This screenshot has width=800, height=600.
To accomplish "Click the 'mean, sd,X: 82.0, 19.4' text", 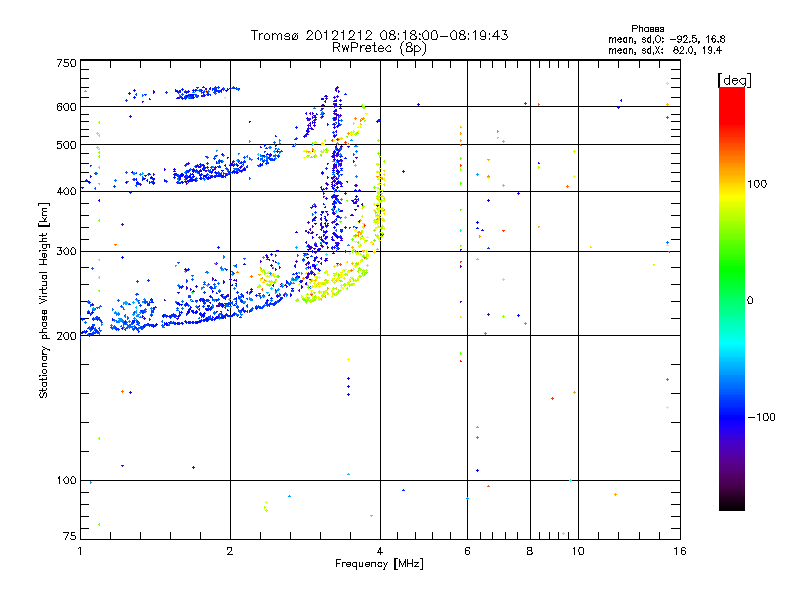I will (x=665, y=50).
